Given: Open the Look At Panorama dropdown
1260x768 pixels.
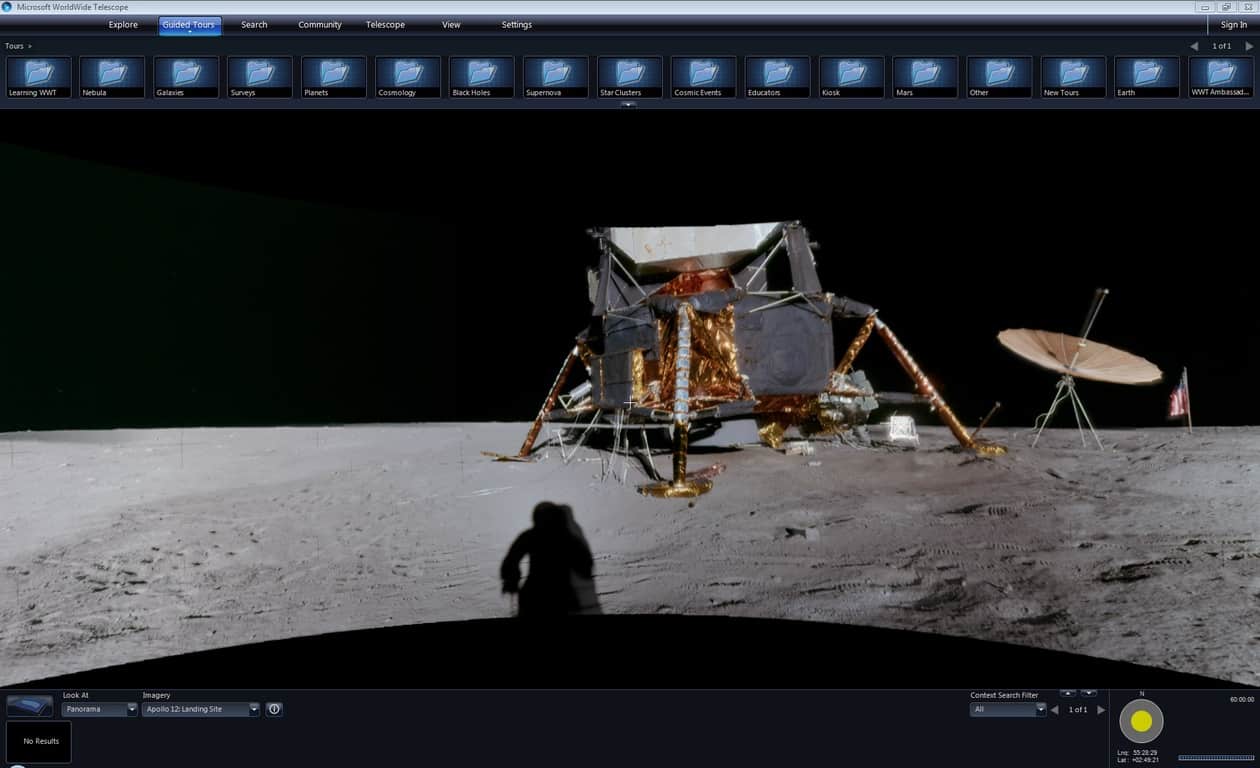Looking at the screenshot, I should tap(100, 709).
